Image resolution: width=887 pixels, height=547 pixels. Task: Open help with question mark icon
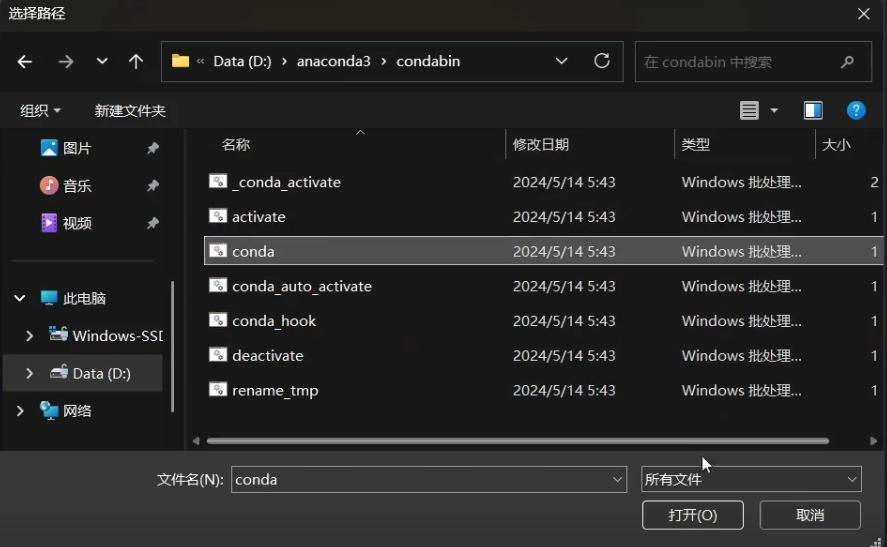click(x=856, y=110)
